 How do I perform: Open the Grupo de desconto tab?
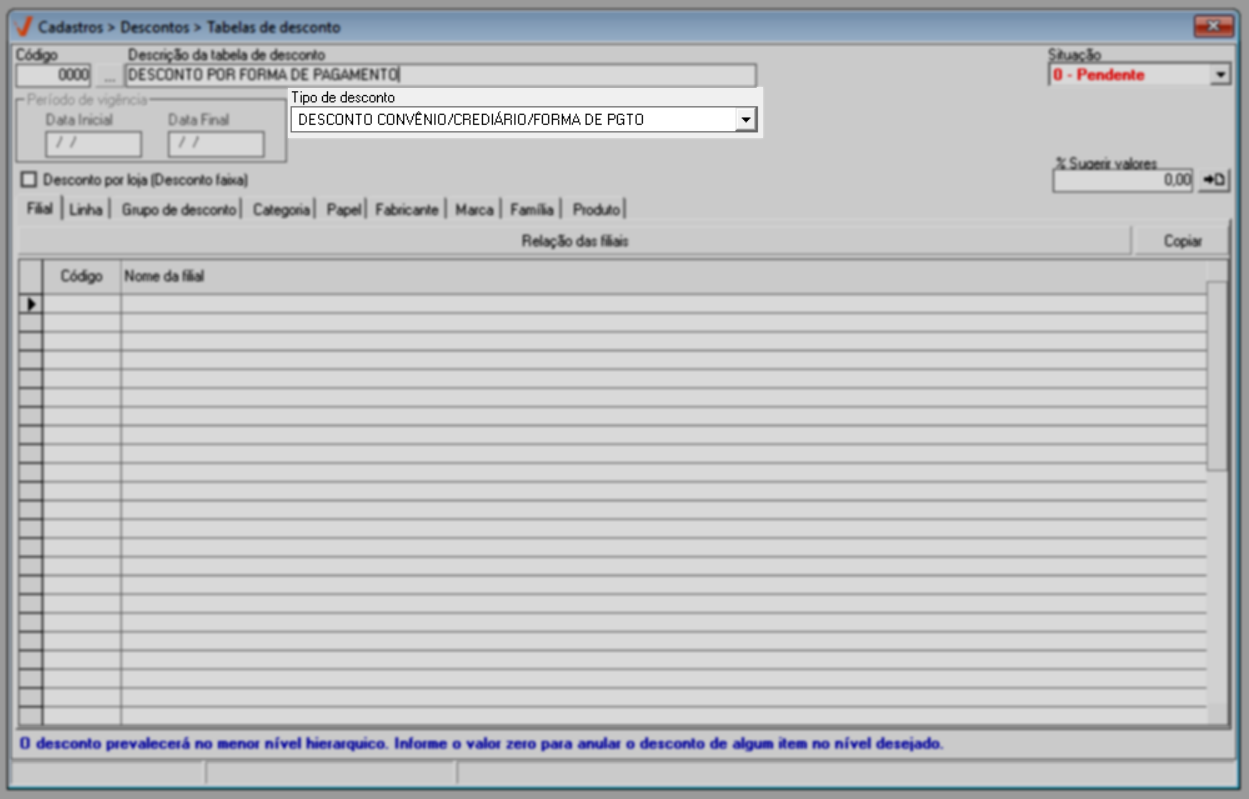click(x=179, y=210)
